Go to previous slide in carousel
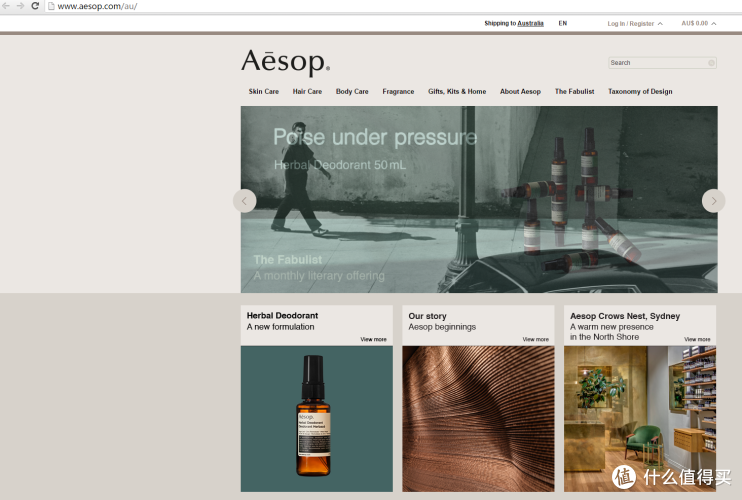The height and width of the screenshot is (500, 742). tap(244, 201)
